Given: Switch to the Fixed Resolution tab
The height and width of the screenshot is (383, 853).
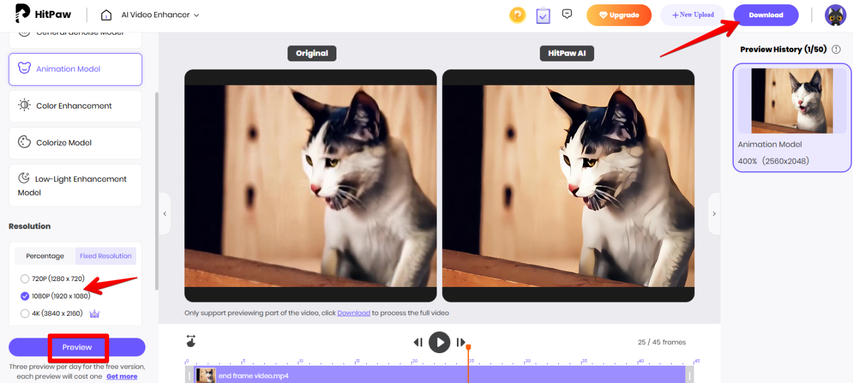Looking at the screenshot, I should [106, 256].
